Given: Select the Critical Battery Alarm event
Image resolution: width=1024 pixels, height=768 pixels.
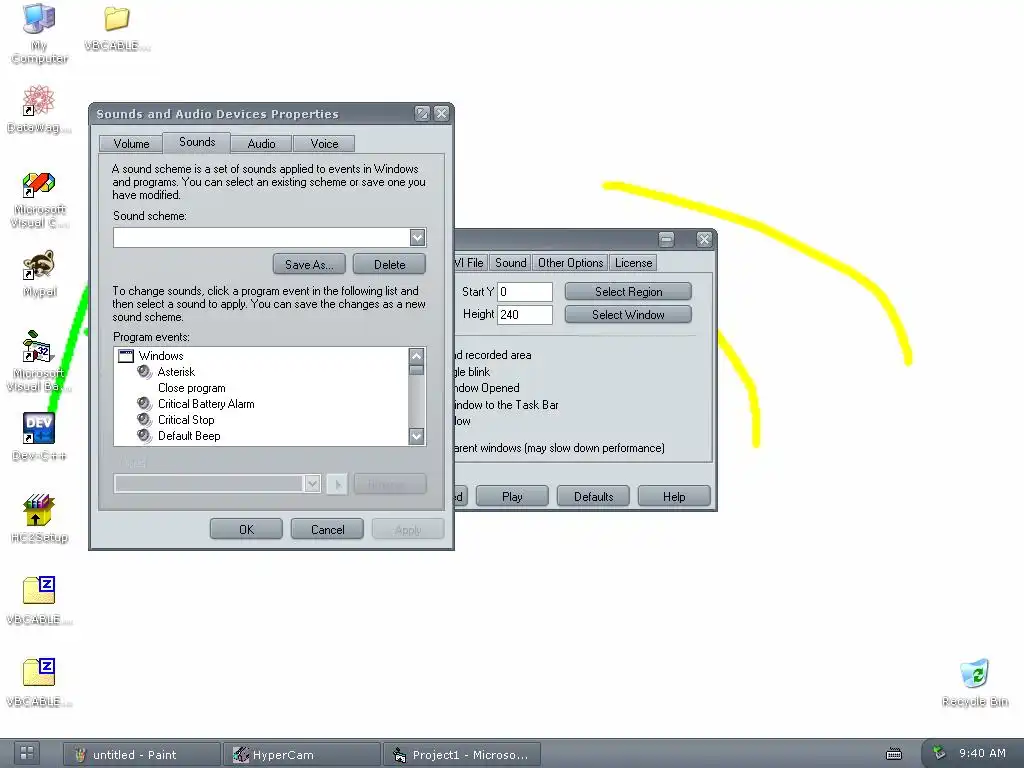Looking at the screenshot, I should click(x=206, y=404).
